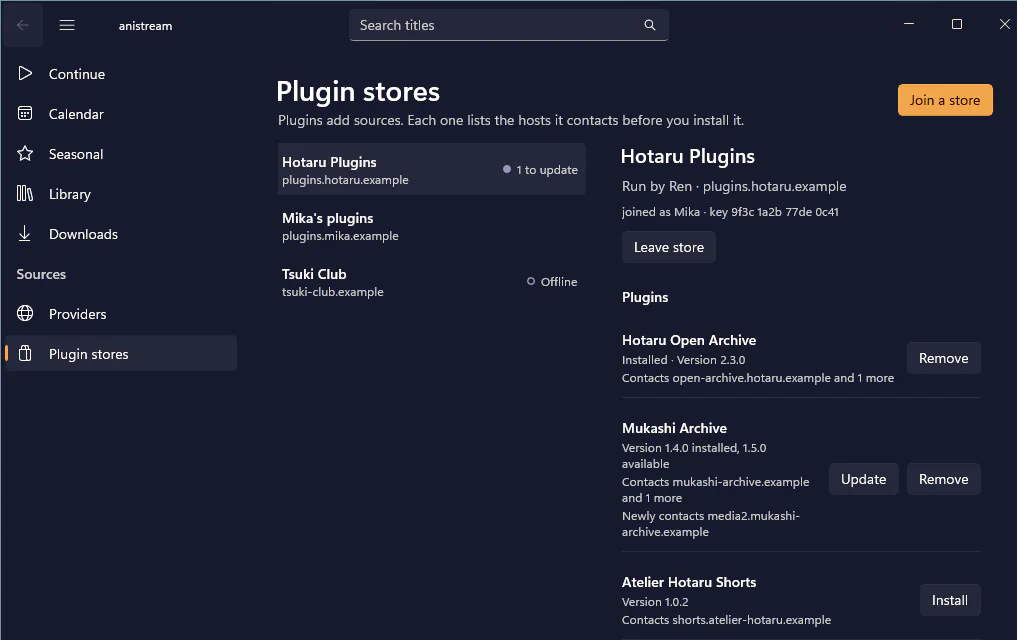Close the anistream window

(x=1004, y=24)
